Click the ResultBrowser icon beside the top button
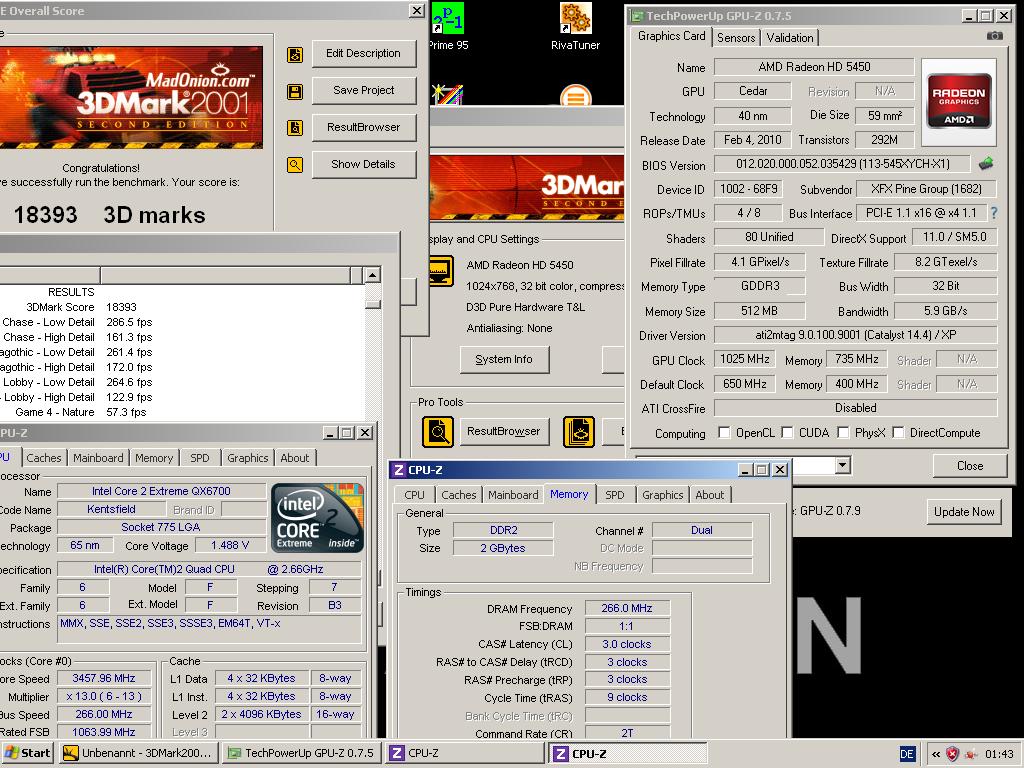 295,128
